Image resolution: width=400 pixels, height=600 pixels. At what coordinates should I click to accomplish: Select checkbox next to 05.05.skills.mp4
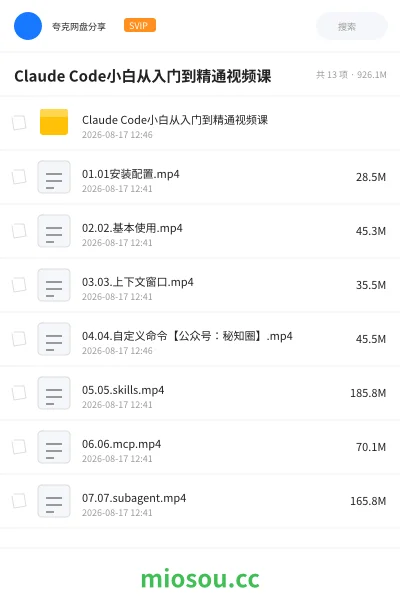pyautogui.click(x=19, y=393)
